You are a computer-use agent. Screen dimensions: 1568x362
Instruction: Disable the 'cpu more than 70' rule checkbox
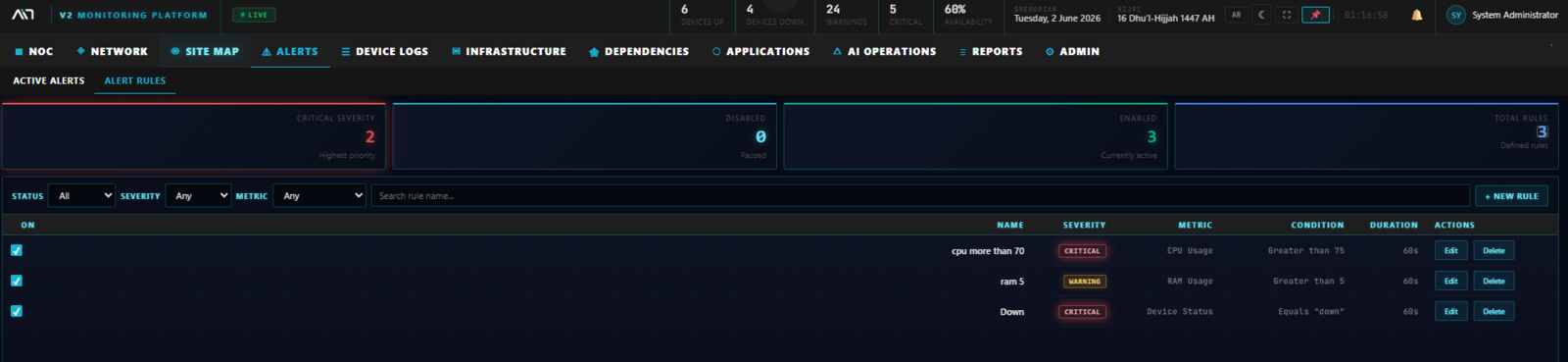17,250
